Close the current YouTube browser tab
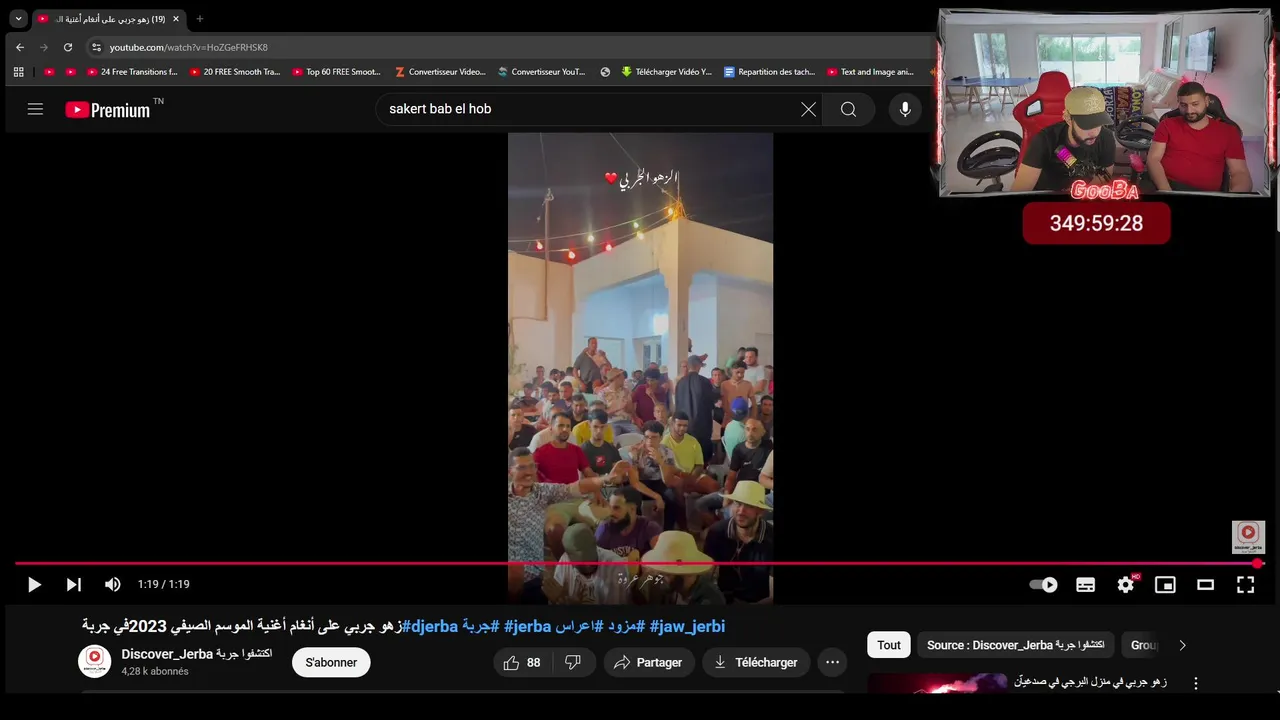 click(177, 19)
